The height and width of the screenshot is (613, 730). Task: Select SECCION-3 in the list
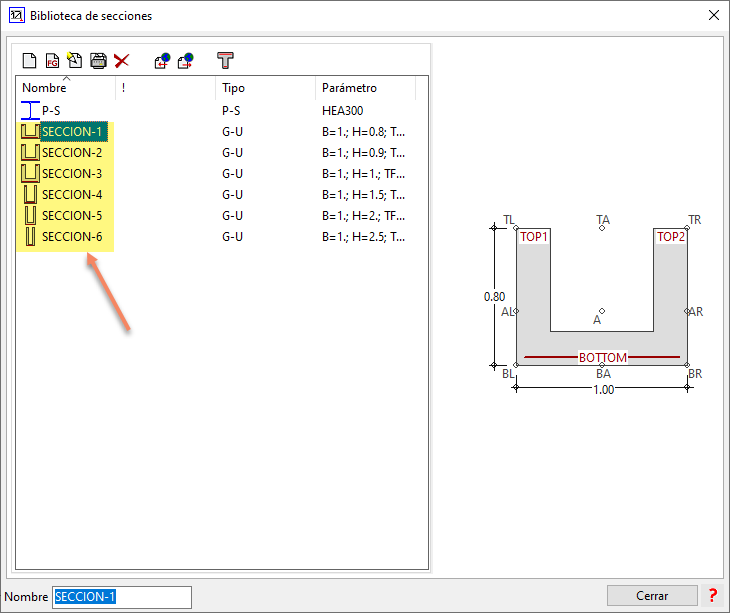coord(72,174)
